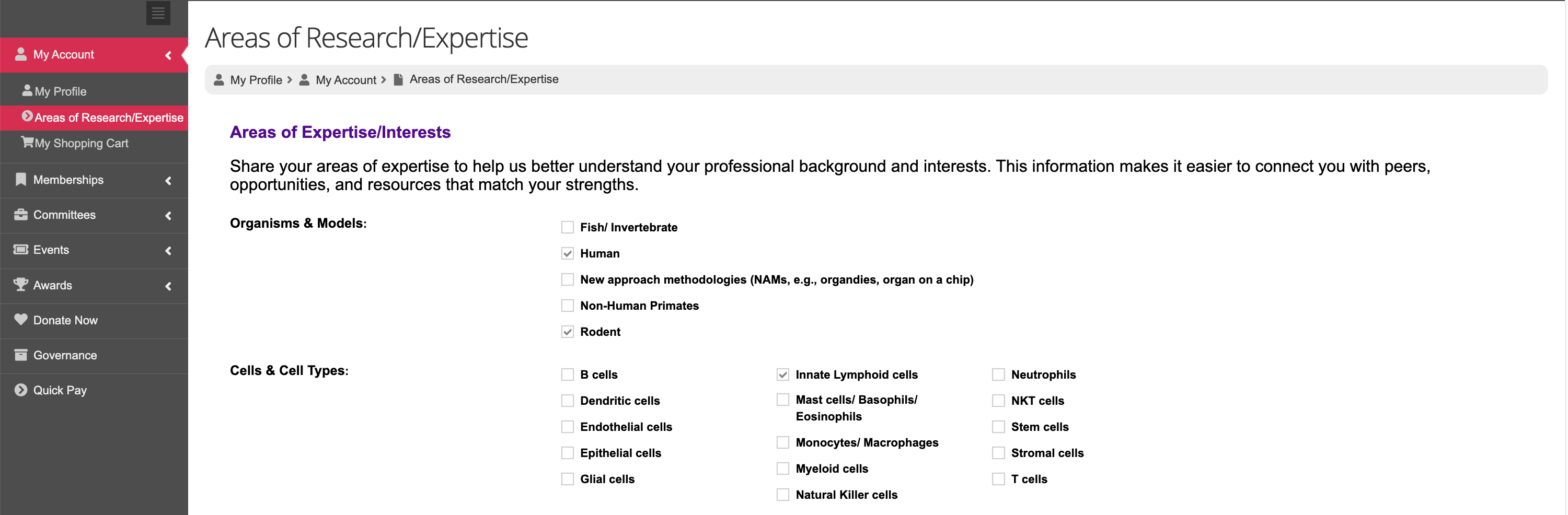
Task: Click the My Shopping Cart icon
Action: click(27, 142)
